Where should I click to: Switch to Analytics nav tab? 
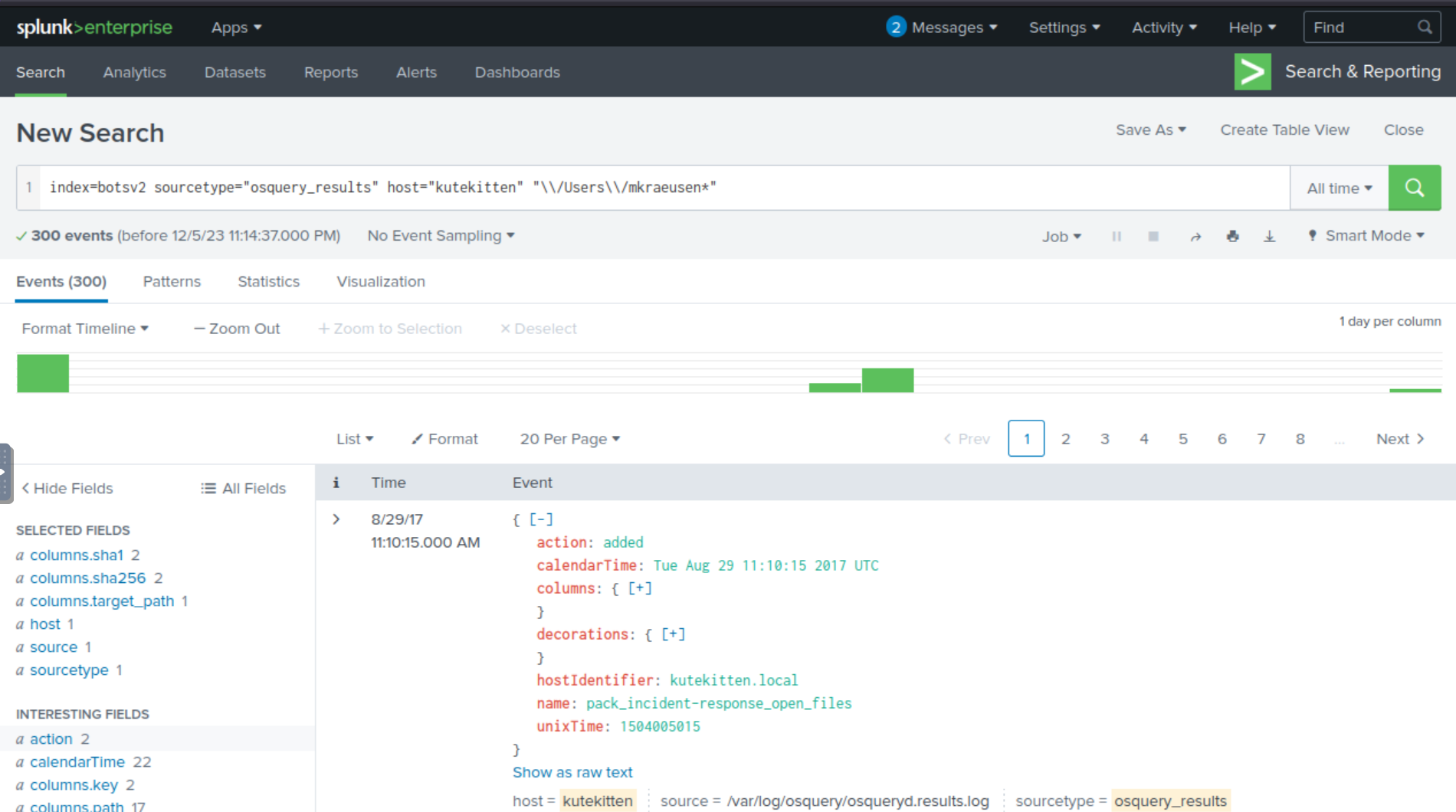coord(135,72)
